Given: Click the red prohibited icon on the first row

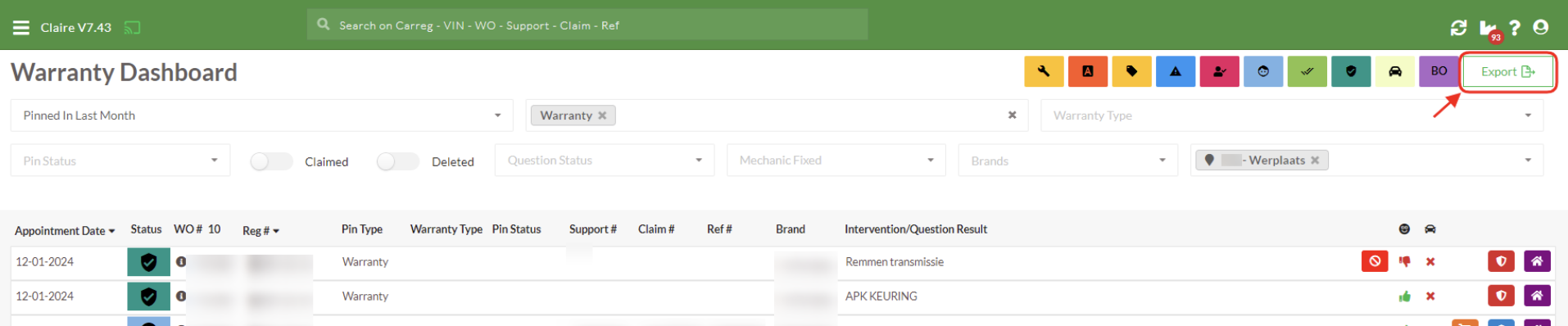Looking at the screenshot, I should pyautogui.click(x=1375, y=261).
